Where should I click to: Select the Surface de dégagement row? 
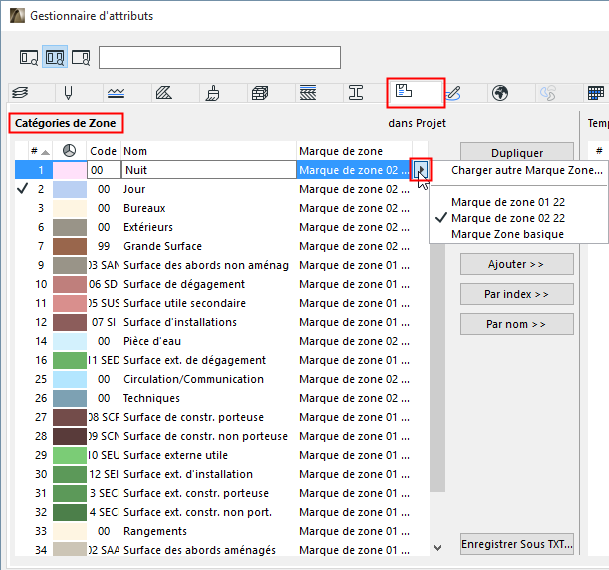221,284
